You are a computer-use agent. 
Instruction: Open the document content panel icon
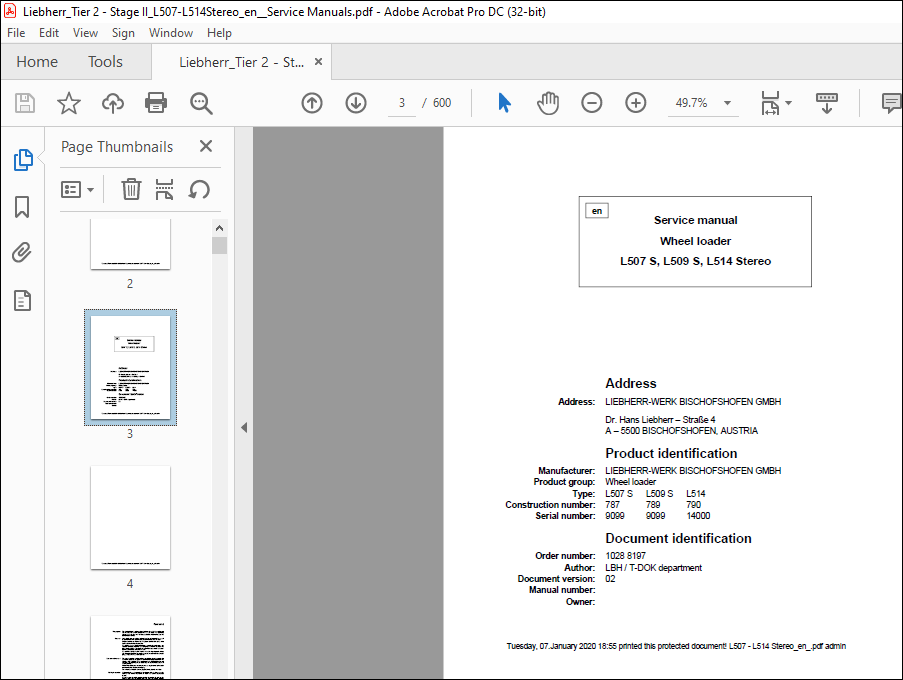tap(22, 301)
